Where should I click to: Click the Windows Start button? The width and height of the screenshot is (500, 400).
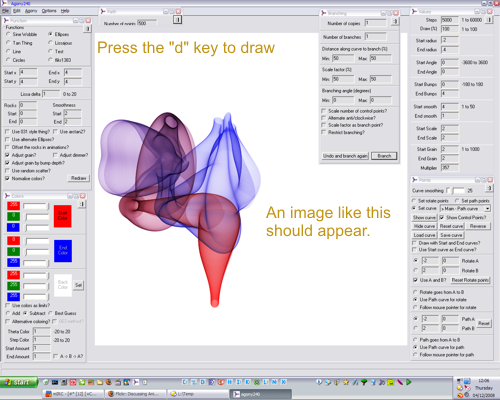19,382
